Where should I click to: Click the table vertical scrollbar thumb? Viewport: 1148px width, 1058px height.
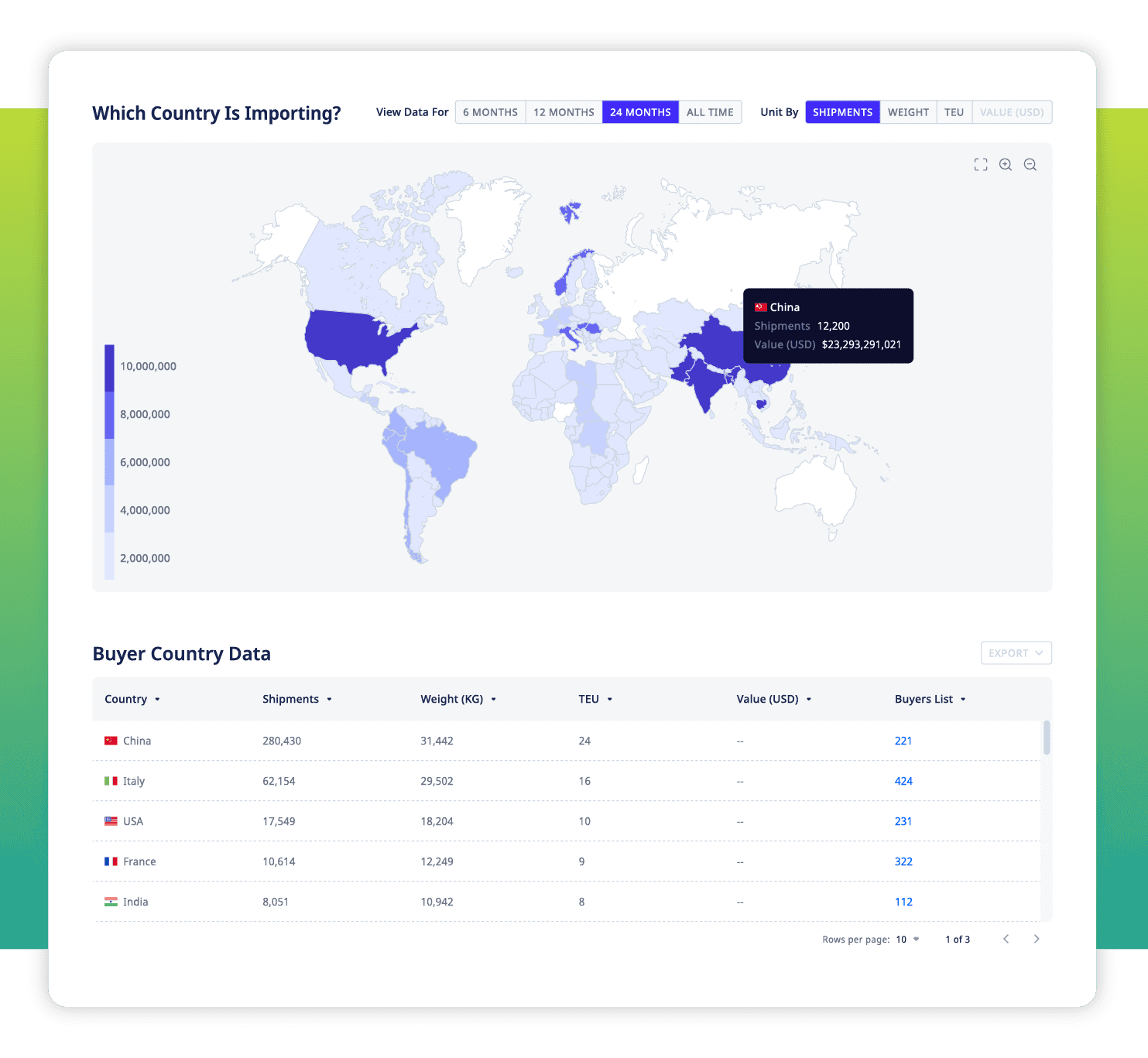coord(1047,737)
